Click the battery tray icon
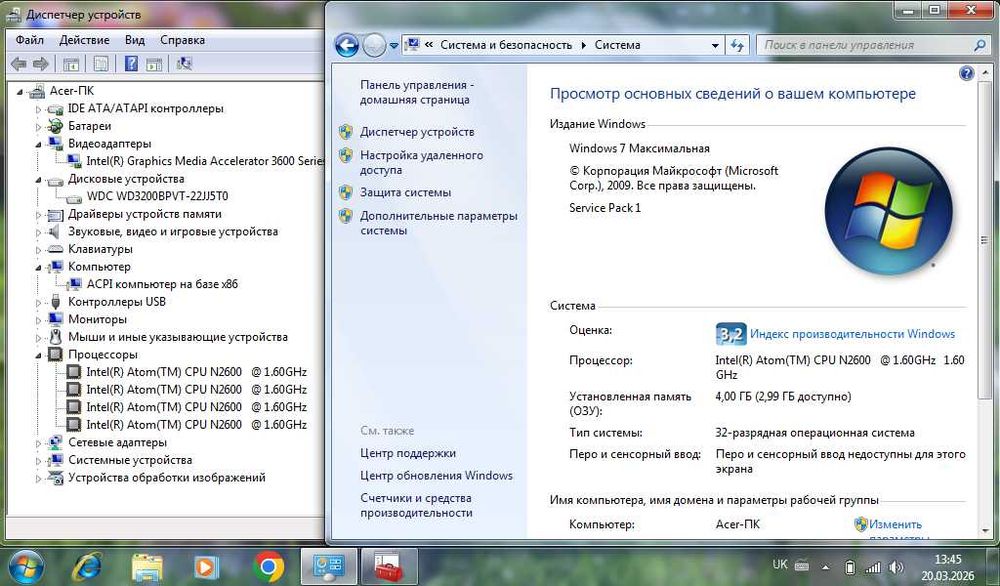Viewport: 1000px width, 586px height. [849, 567]
